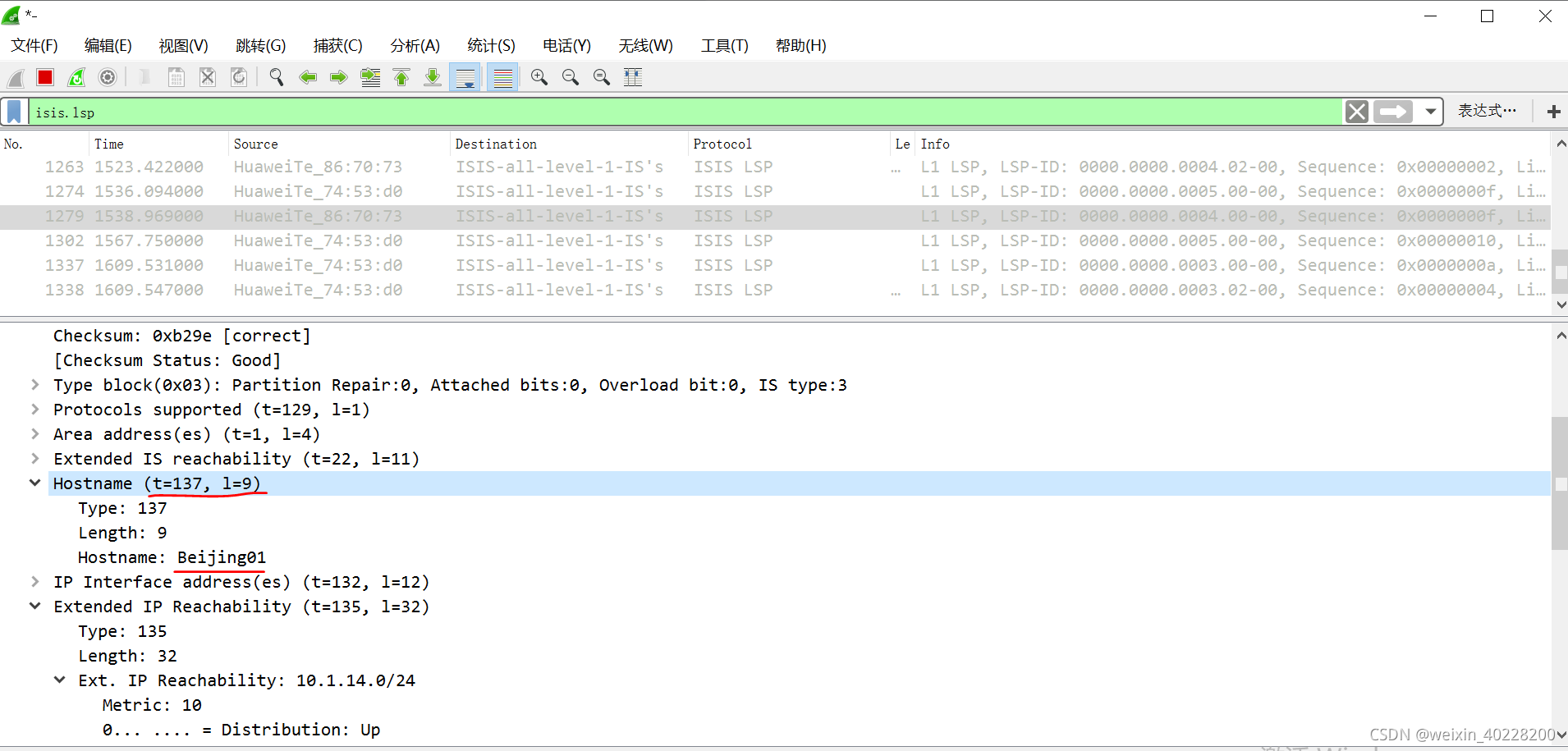This screenshot has width=1568, height=751.
Task: Jump to the first packet
Action: (401, 77)
